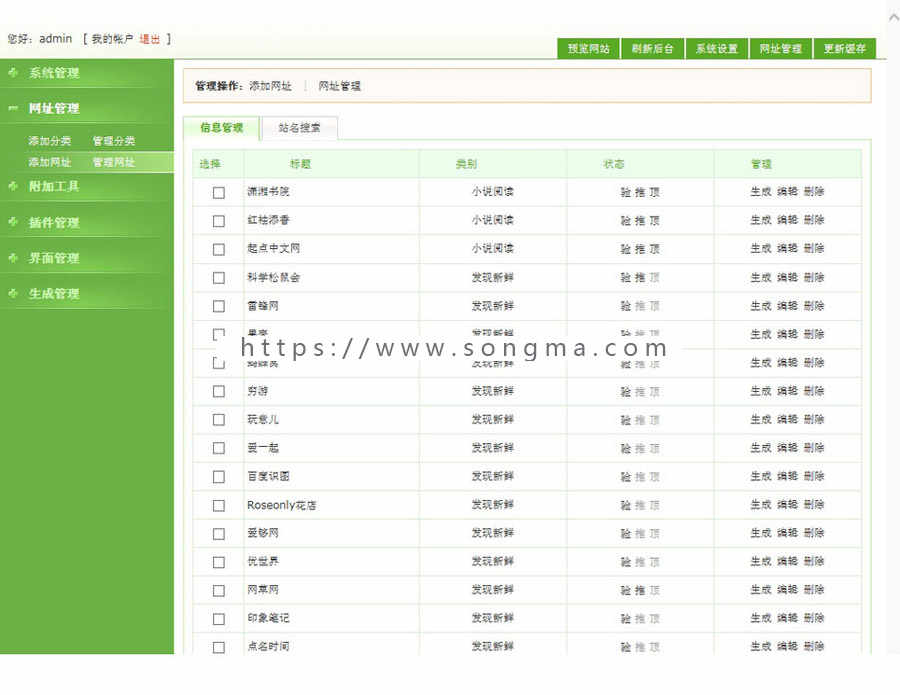Image resolution: width=900 pixels, height=695 pixels.
Task: Click 网址管理 in the 管理操作 bar
Action: point(340,86)
